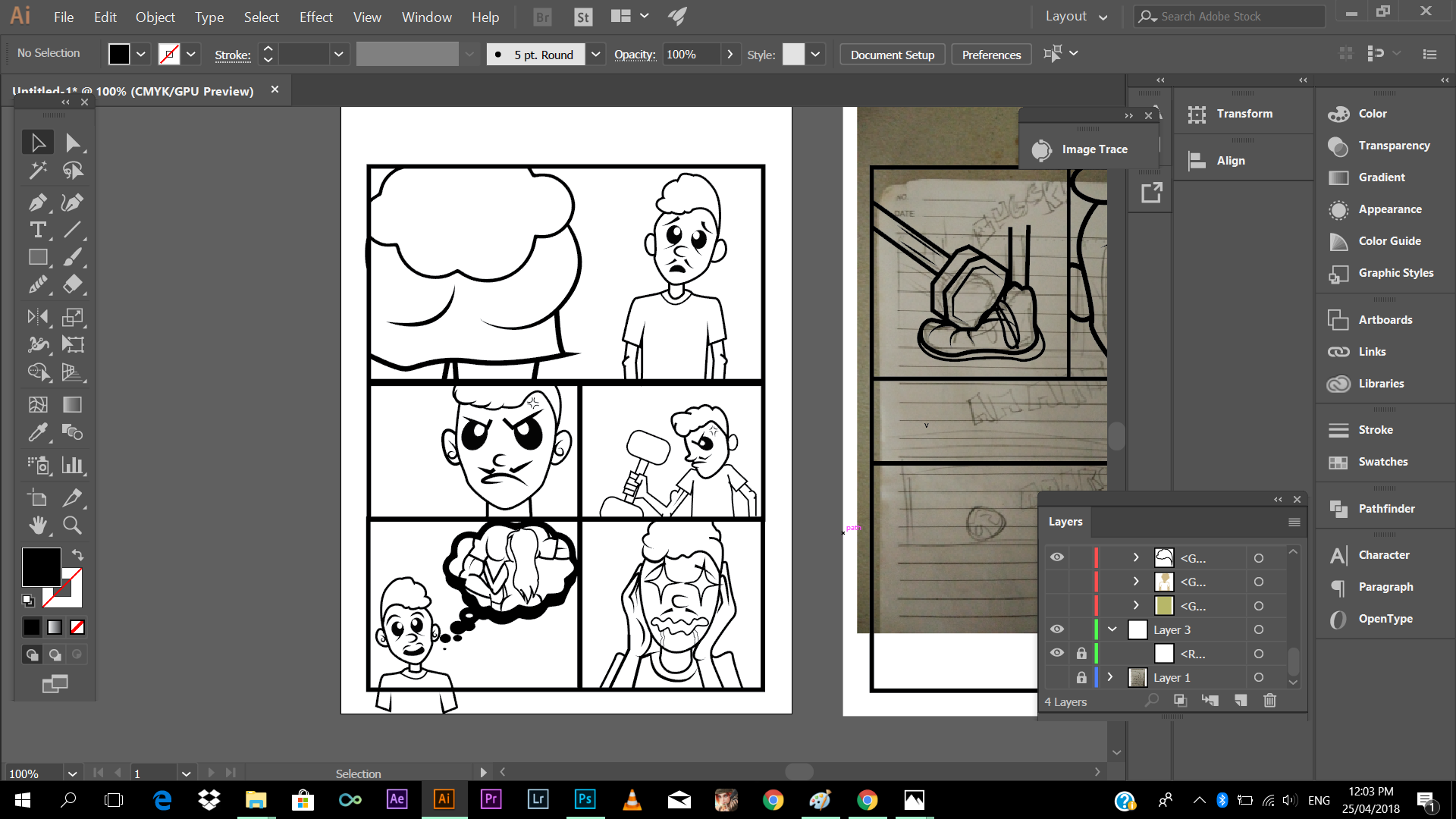Select the Scale tool
The height and width of the screenshot is (819, 1456).
[x=72, y=317]
